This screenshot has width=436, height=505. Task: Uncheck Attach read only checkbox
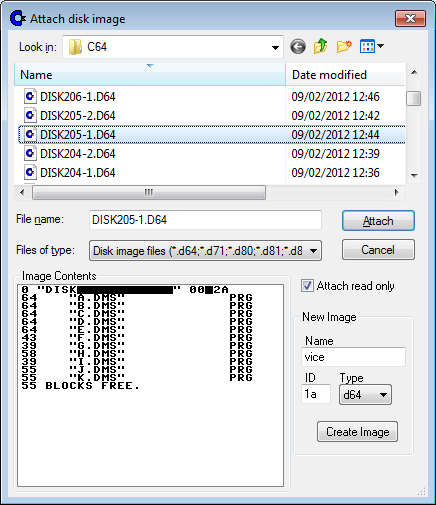307,286
